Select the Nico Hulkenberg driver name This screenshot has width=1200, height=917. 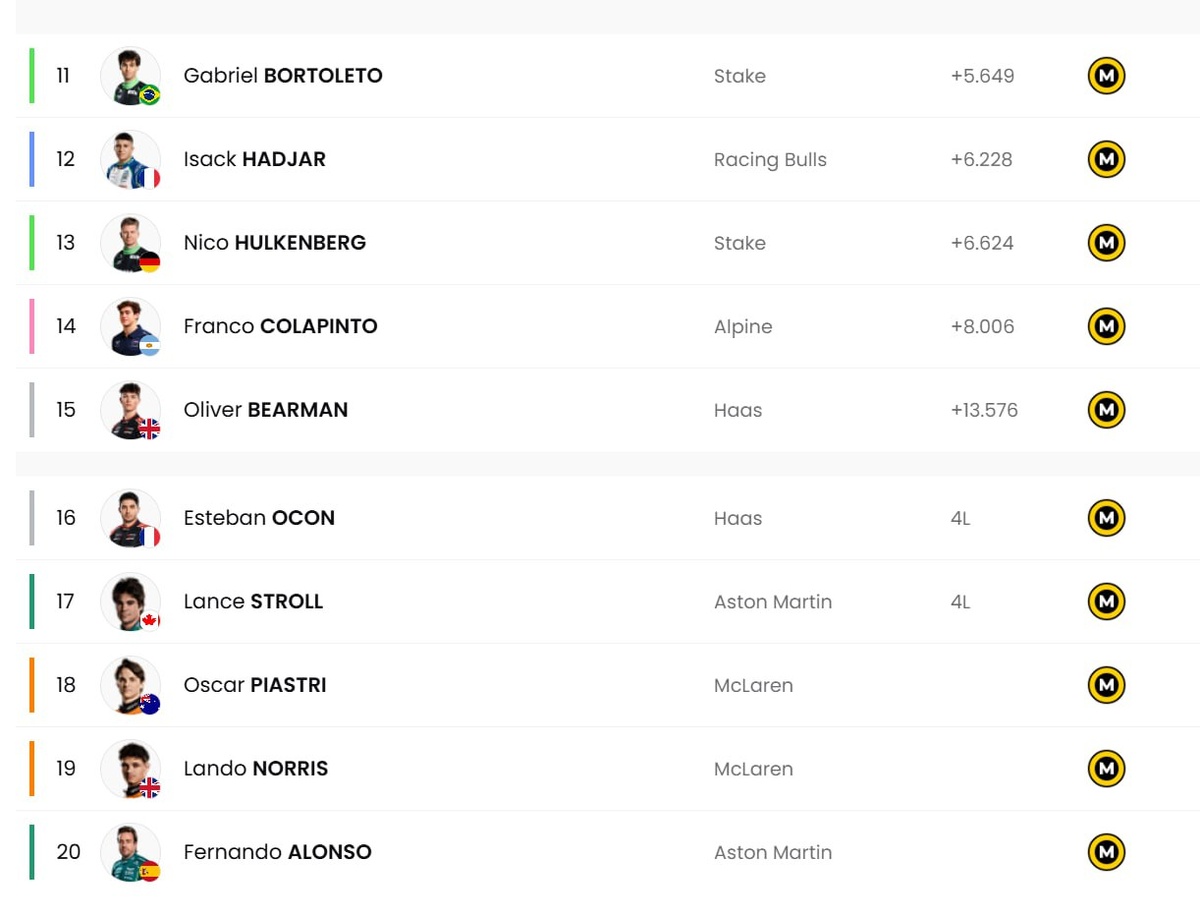(275, 243)
